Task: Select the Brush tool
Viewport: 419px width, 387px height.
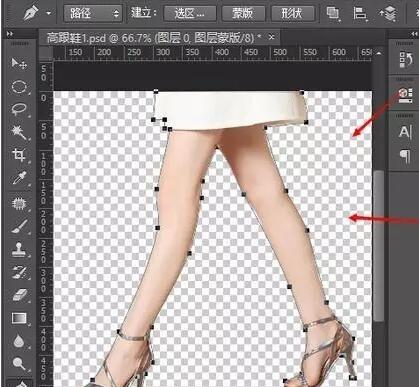Action: pos(19,226)
